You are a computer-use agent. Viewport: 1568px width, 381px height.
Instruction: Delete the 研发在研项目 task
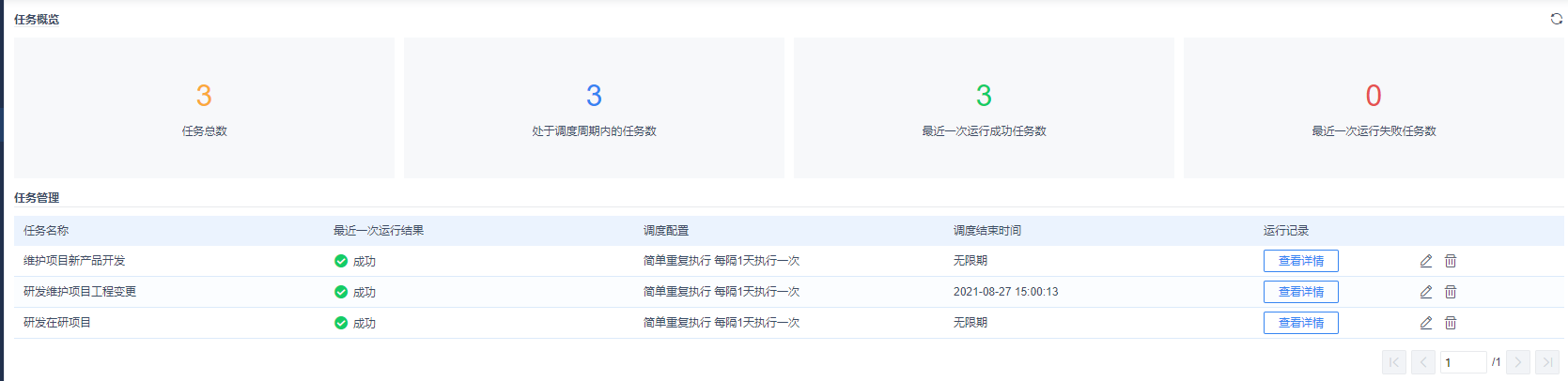pyautogui.click(x=1451, y=323)
